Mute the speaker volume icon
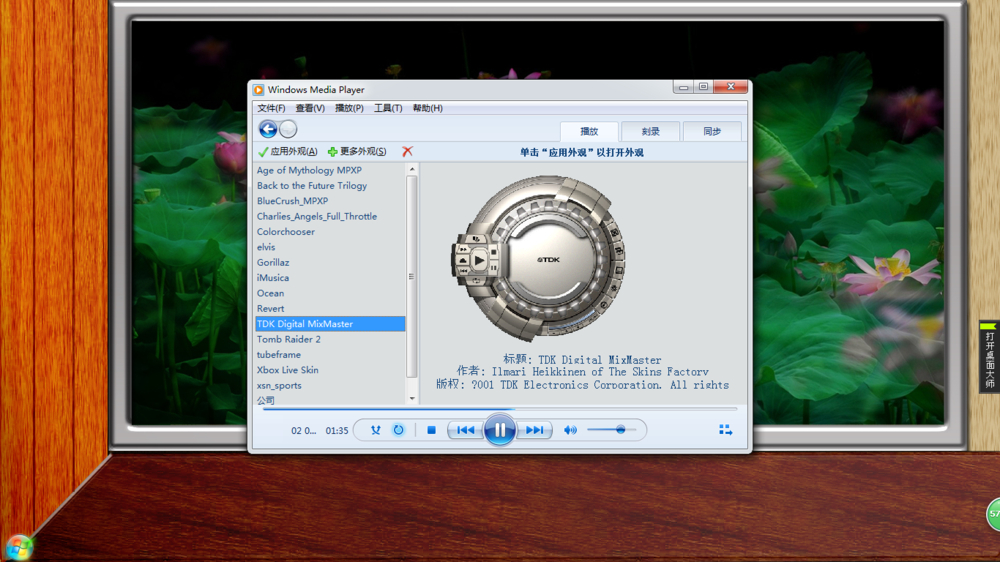 pyautogui.click(x=570, y=430)
